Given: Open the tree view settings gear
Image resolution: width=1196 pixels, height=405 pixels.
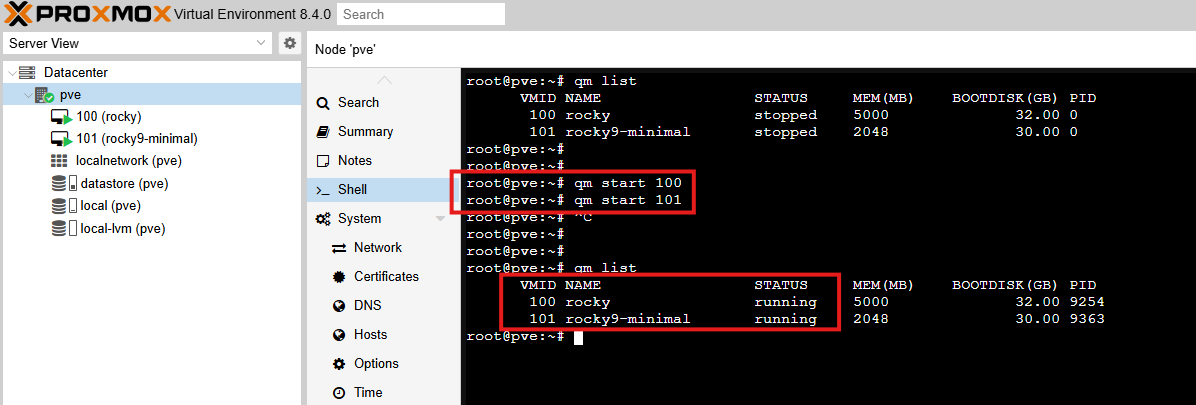Looking at the screenshot, I should tap(289, 43).
